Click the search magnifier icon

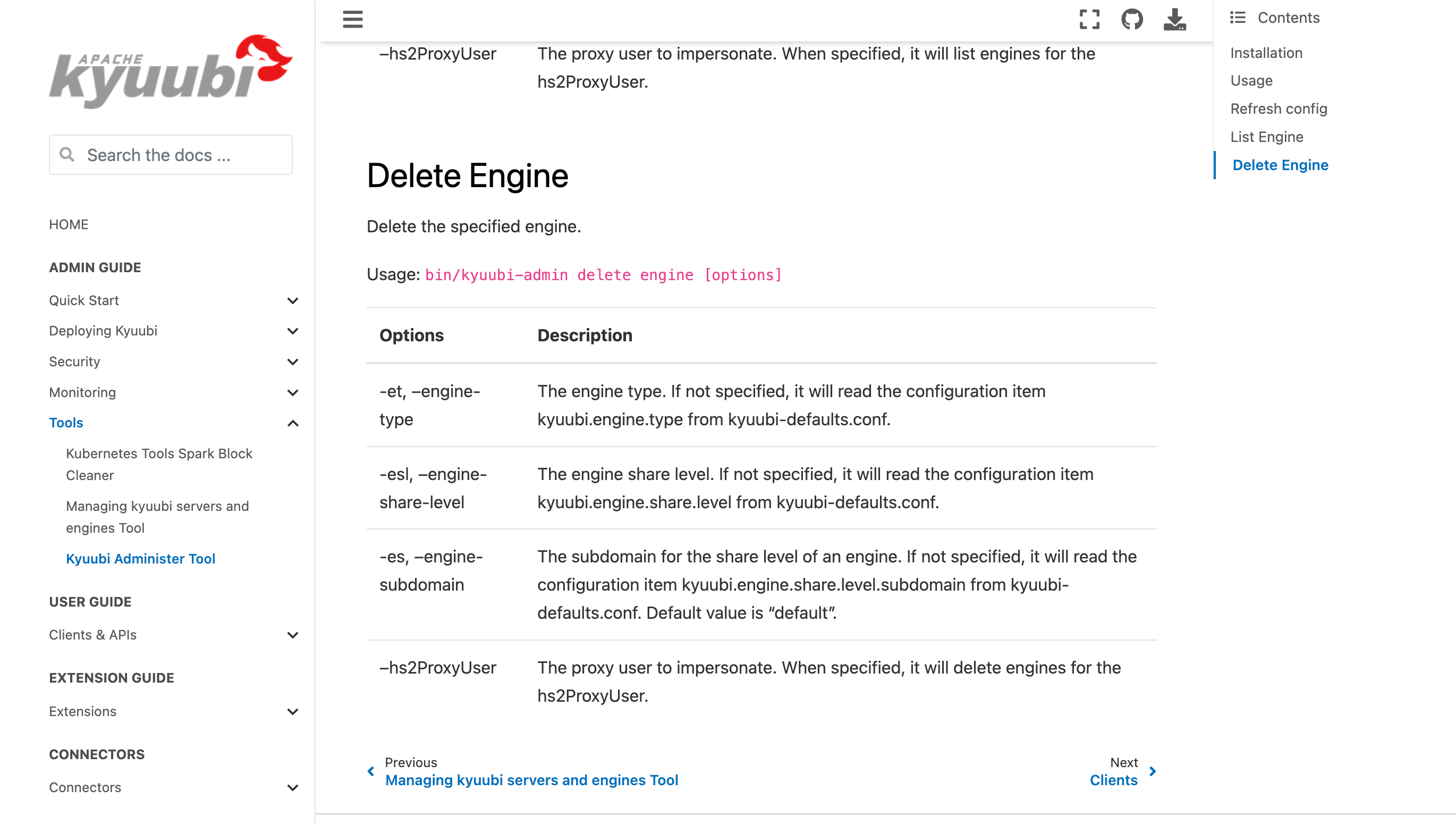tap(67, 155)
